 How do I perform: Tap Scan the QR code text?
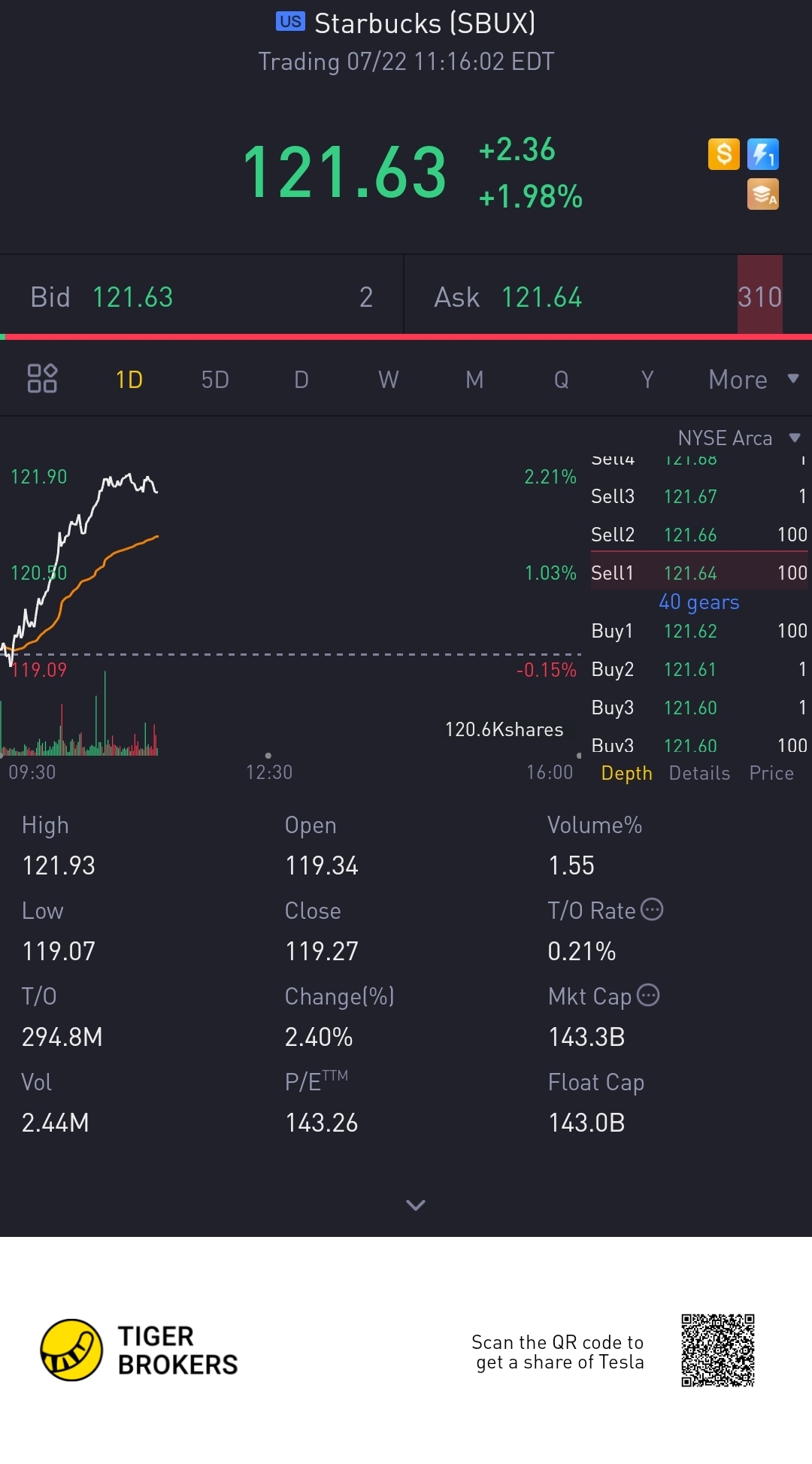pyautogui.click(x=558, y=1352)
